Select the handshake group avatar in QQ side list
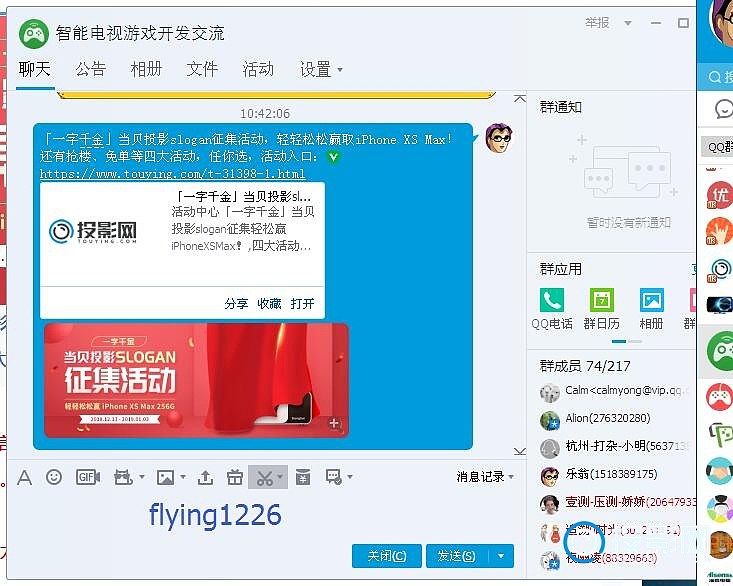 pos(720,471)
